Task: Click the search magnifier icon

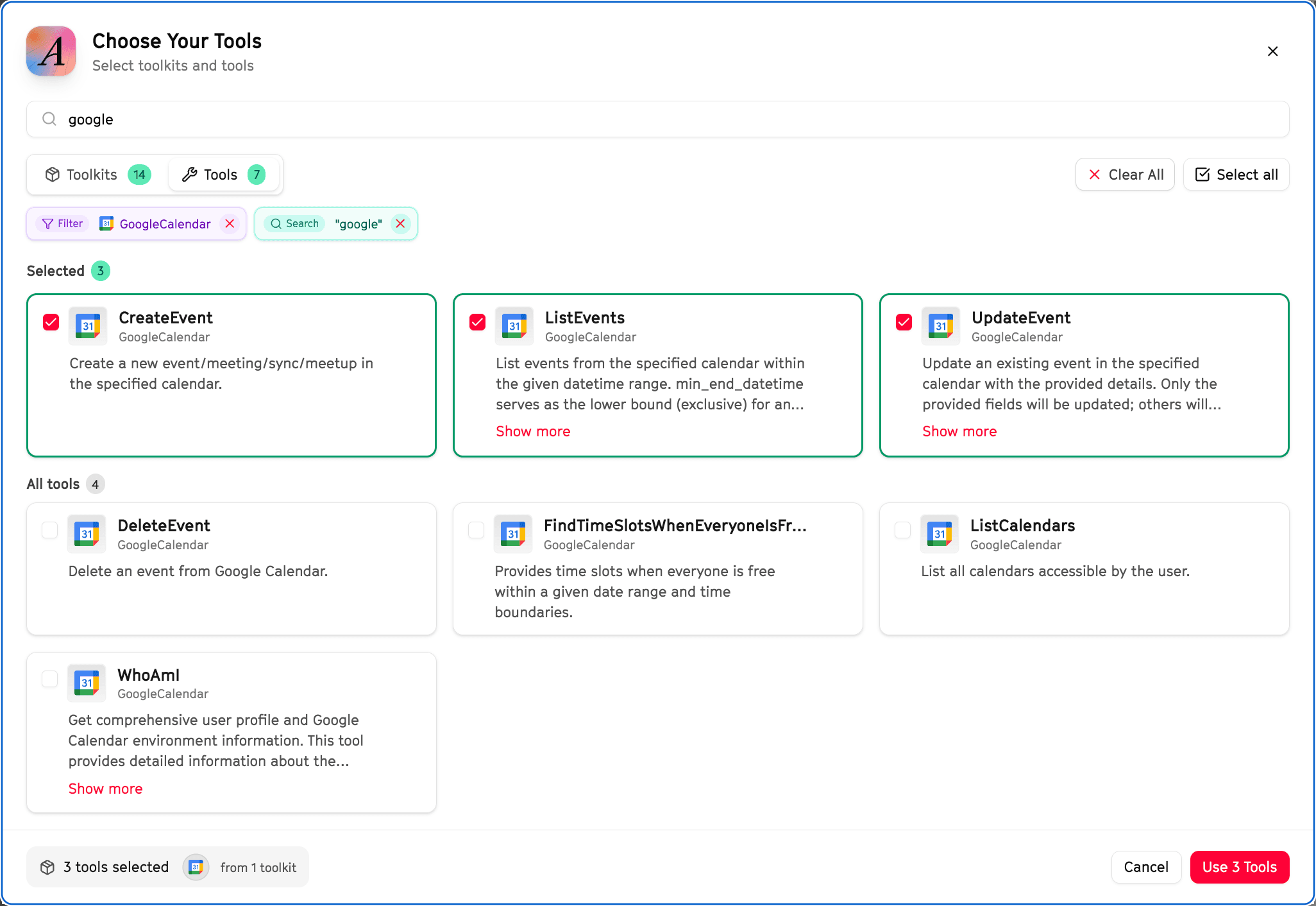Action: (x=49, y=119)
